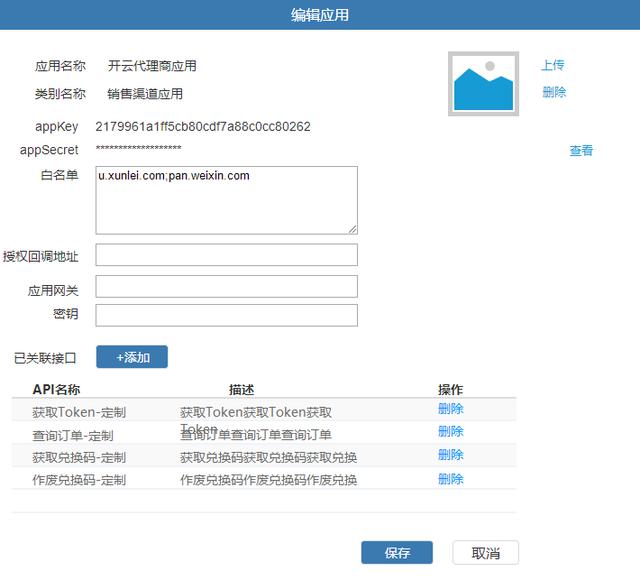Click the description 作废兑换码作废兑换码作废兑换

click(x=269, y=480)
